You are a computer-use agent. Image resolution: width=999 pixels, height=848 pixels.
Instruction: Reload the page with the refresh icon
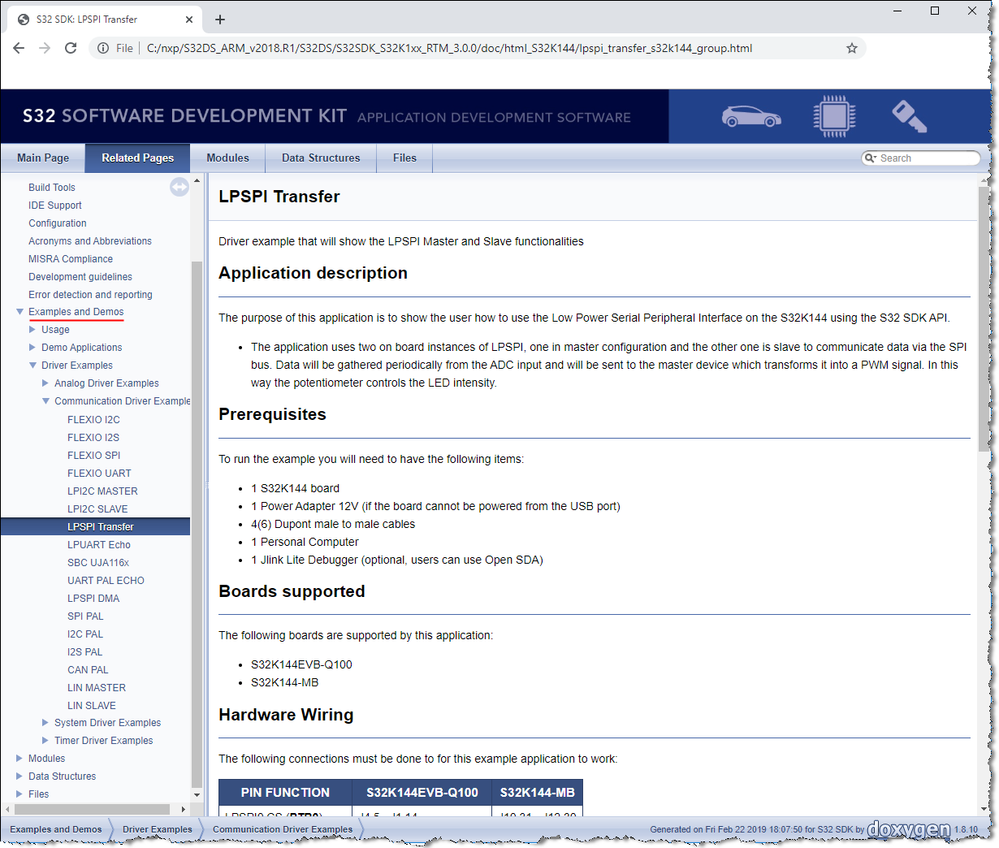click(70, 48)
